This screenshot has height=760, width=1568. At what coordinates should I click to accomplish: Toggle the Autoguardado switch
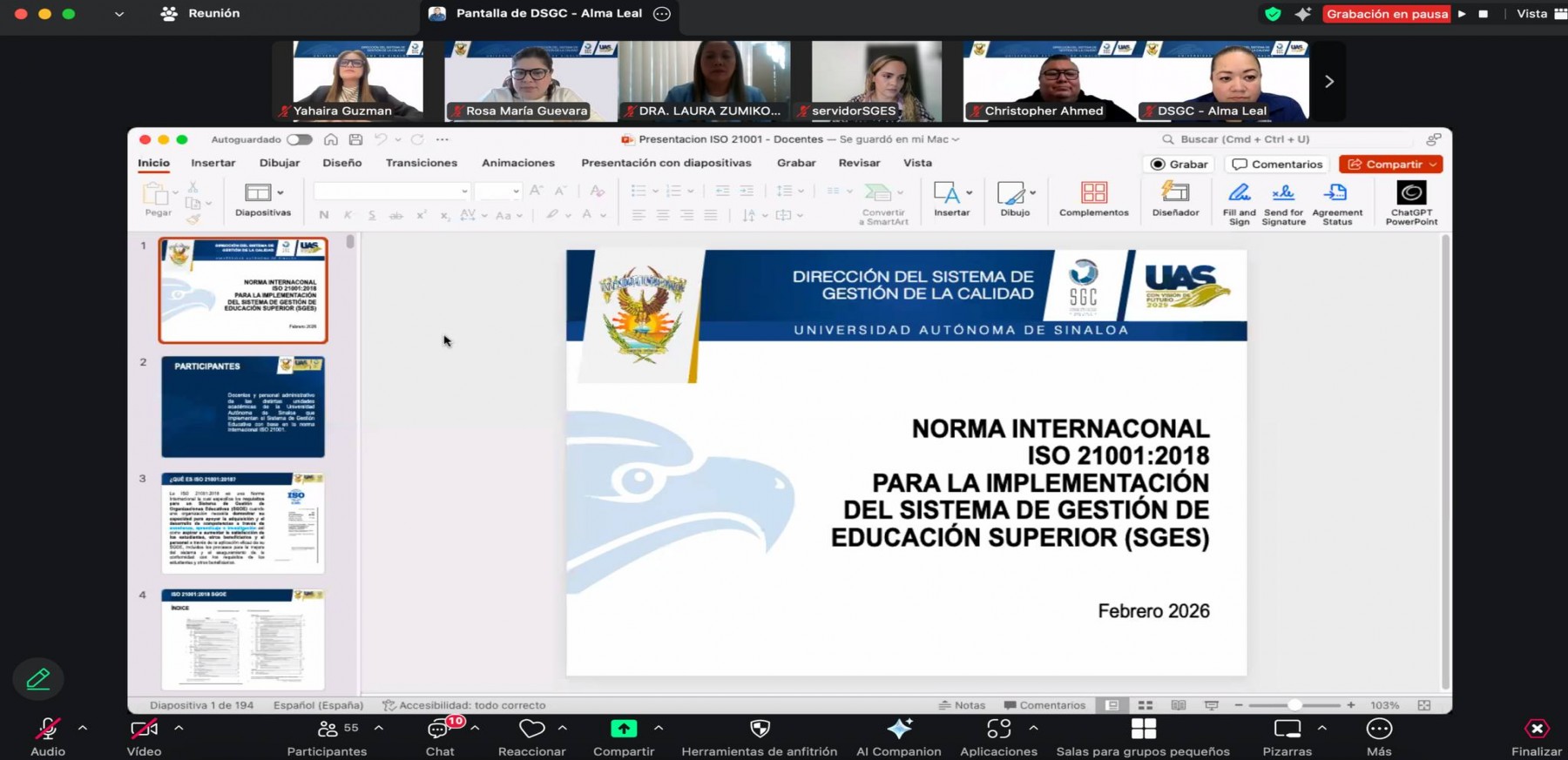tap(300, 139)
